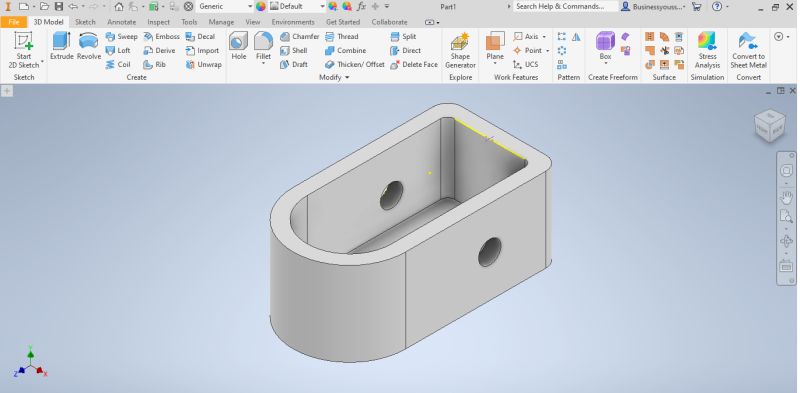The image size is (800, 393).
Task: Click the Decal tool
Action: 200,37
